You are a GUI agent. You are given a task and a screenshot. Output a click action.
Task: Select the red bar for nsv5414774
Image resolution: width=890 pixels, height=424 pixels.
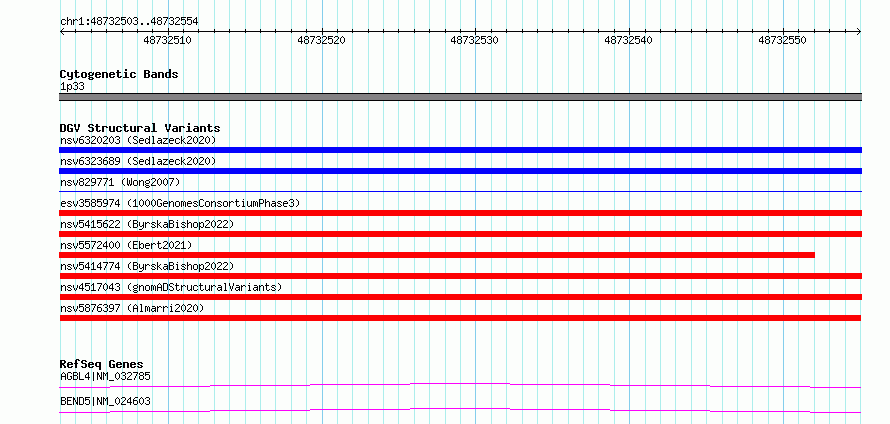[460, 276]
